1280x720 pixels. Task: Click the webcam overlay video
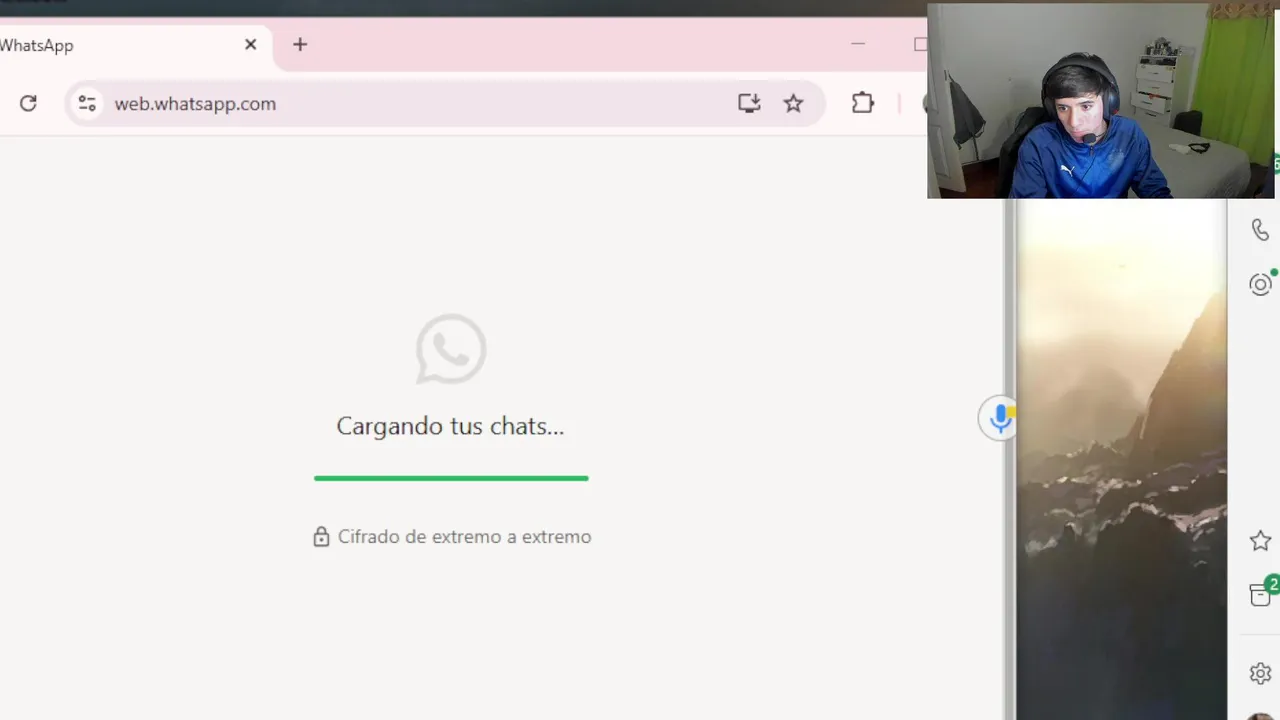(1101, 101)
